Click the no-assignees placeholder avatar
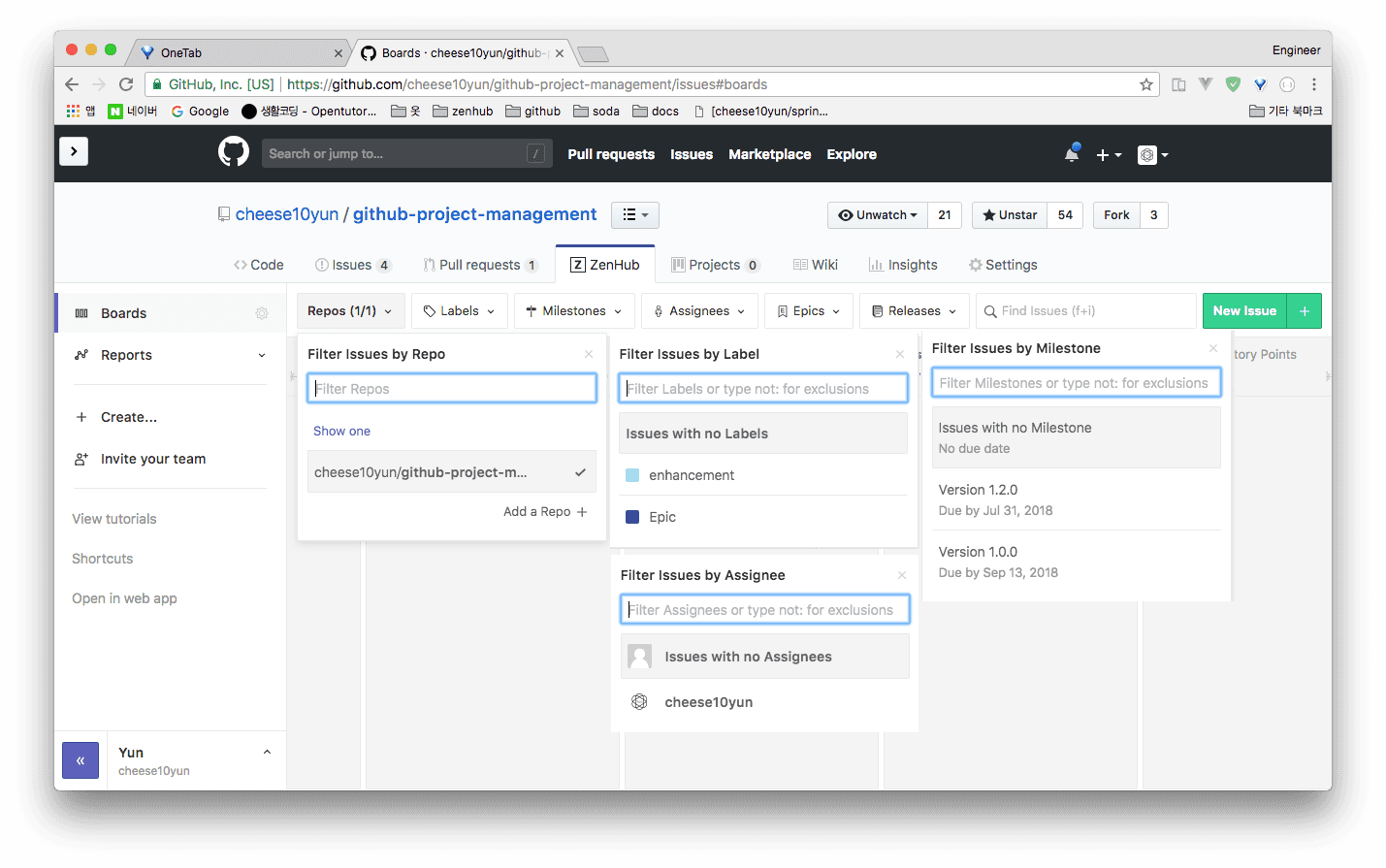 [640, 657]
